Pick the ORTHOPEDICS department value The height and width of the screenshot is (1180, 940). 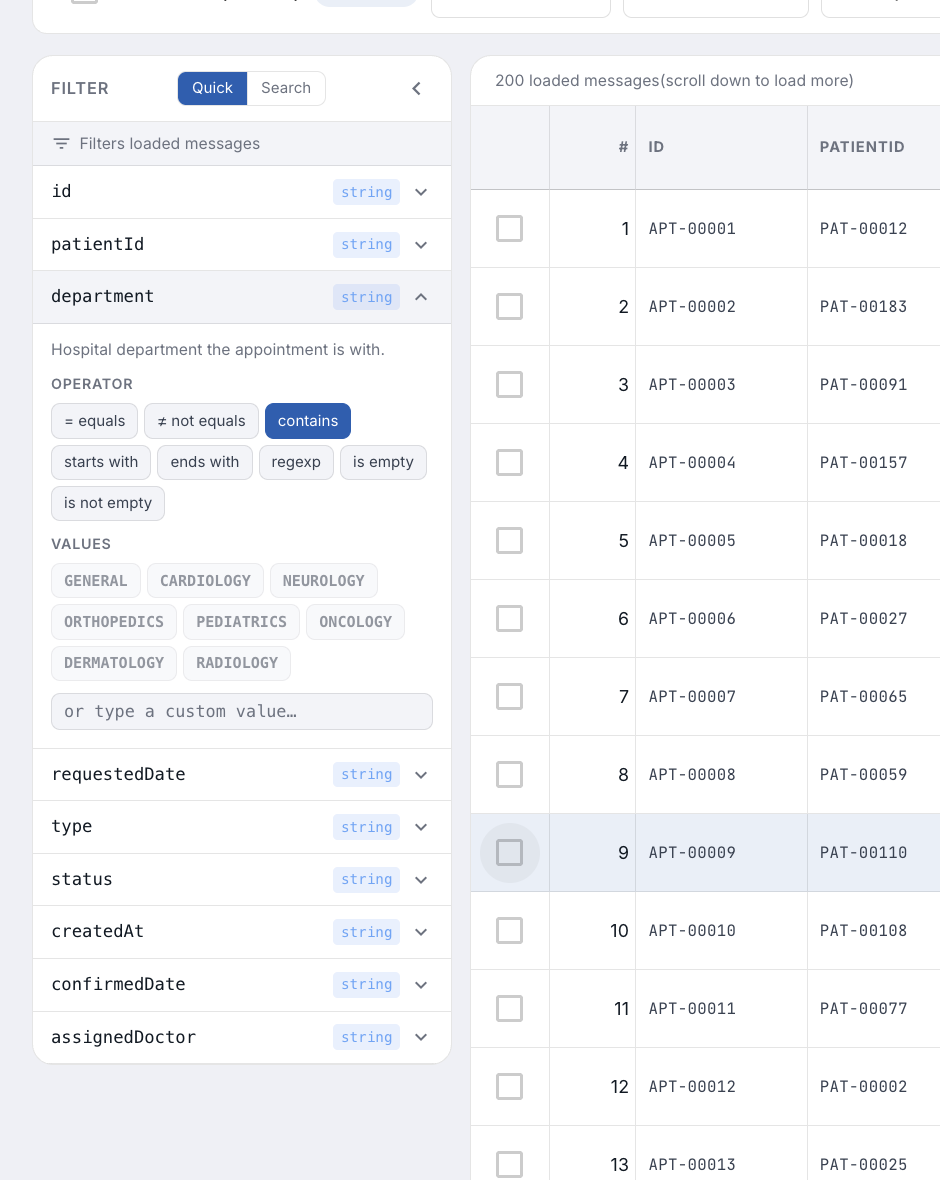point(114,622)
